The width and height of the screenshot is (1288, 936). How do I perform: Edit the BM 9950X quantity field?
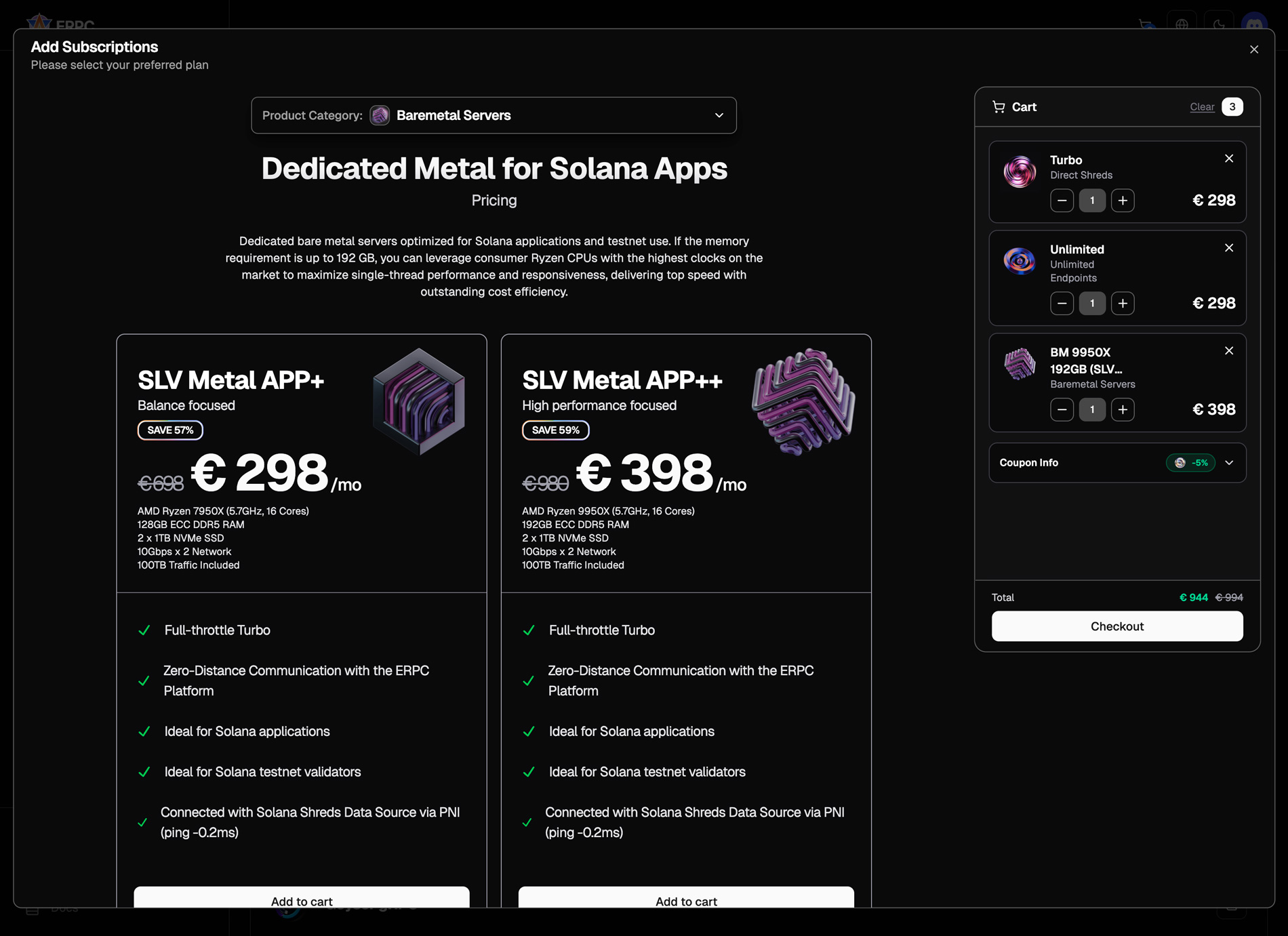point(1092,409)
